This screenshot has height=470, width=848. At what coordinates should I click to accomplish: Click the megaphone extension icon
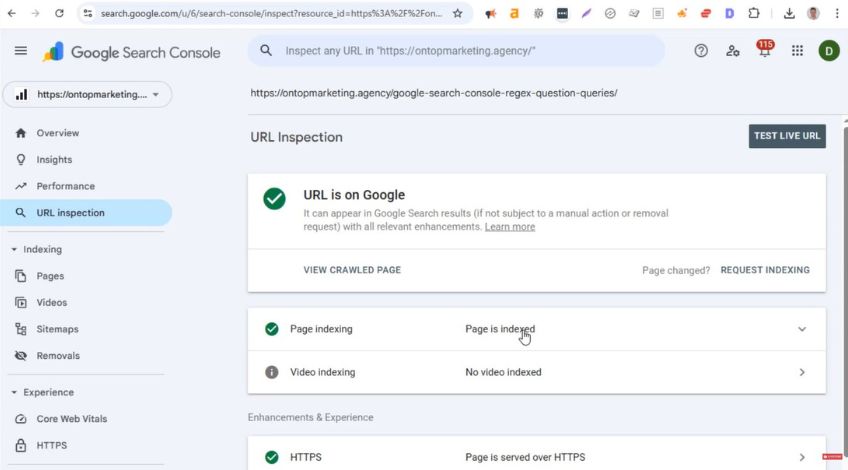tap(491, 14)
